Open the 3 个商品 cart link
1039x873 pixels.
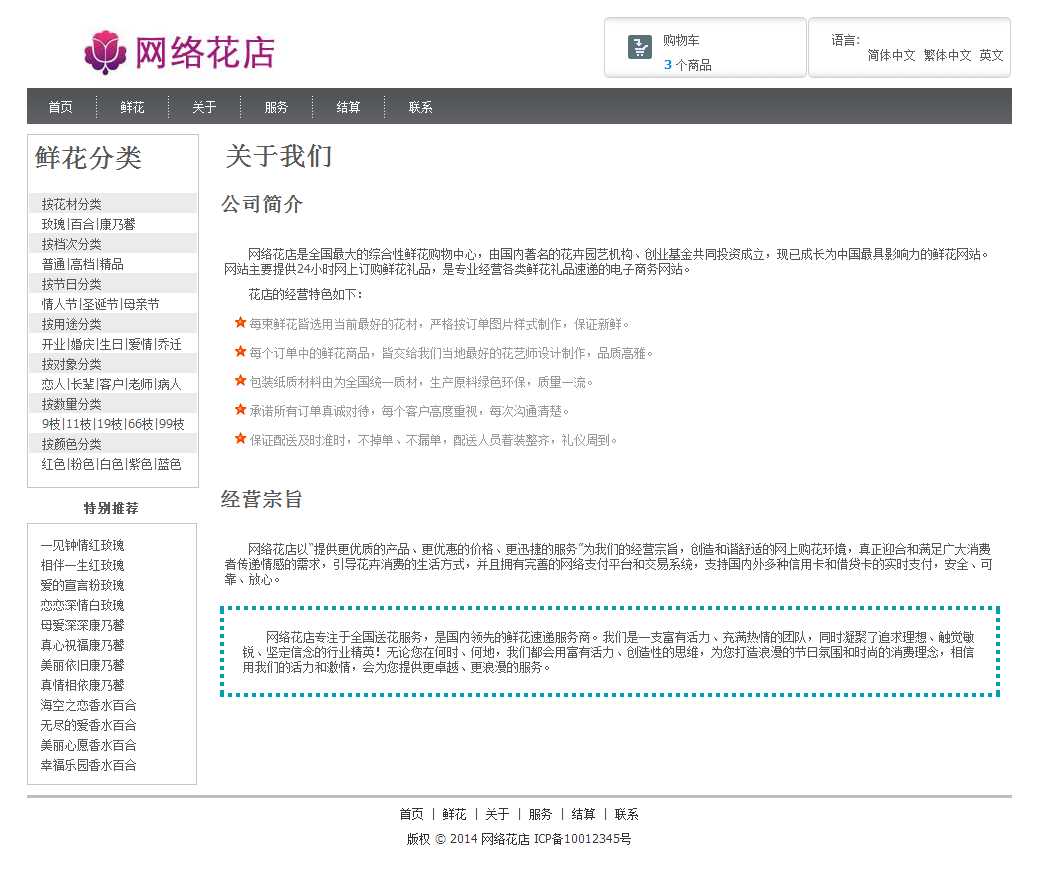687,65
